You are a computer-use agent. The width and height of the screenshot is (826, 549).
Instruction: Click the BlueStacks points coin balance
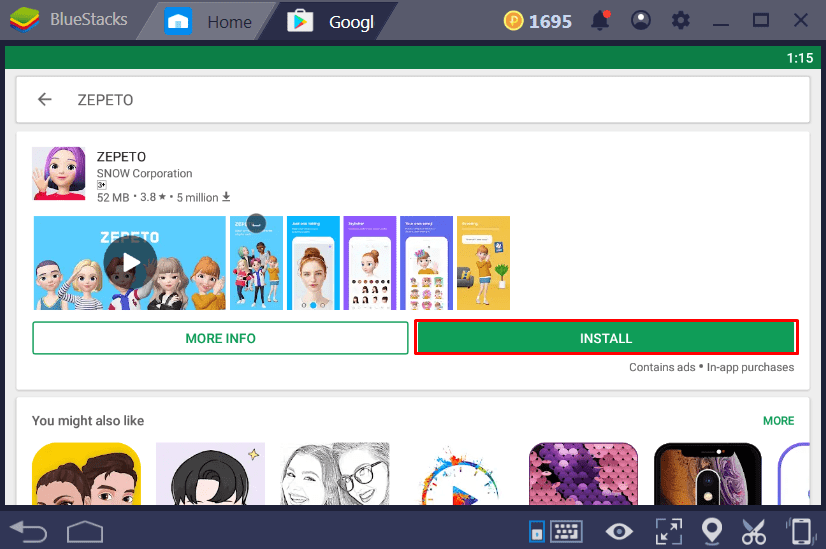pyautogui.click(x=538, y=20)
